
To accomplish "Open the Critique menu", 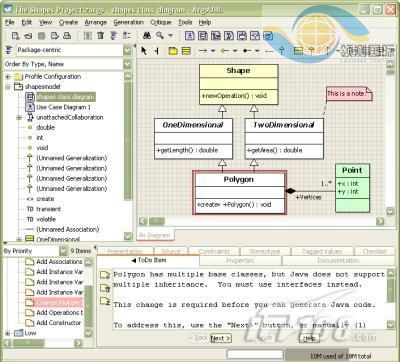I will point(161,22).
